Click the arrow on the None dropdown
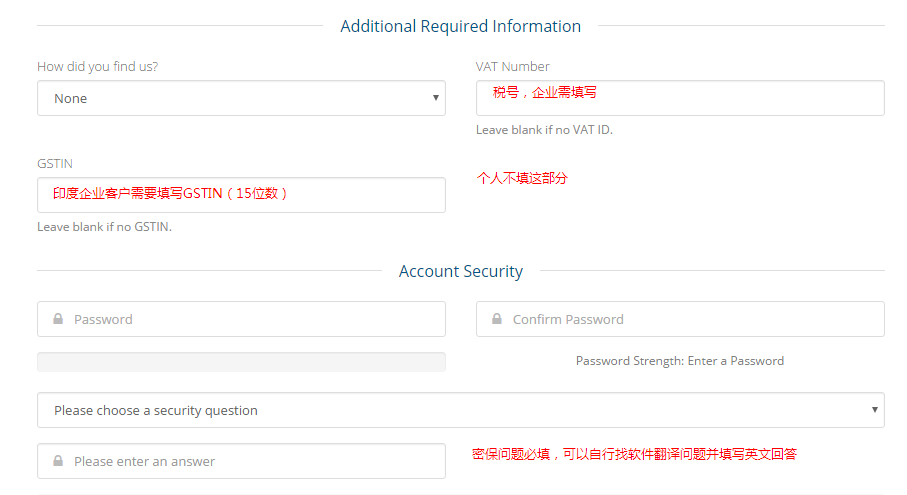This screenshot has height=495, width=907. click(x=436, y=98)
